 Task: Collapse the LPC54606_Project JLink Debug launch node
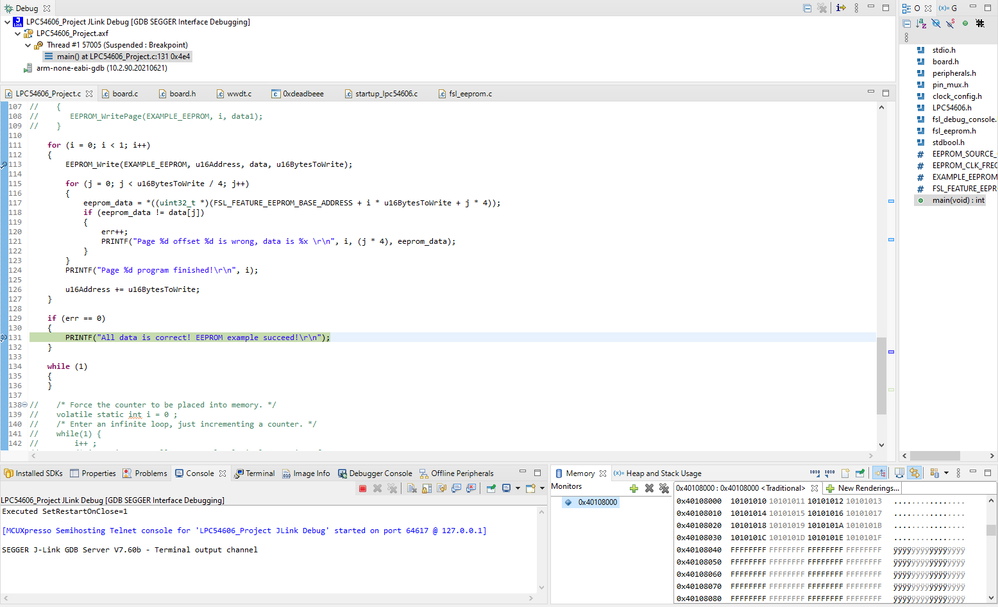click(7, 22)
